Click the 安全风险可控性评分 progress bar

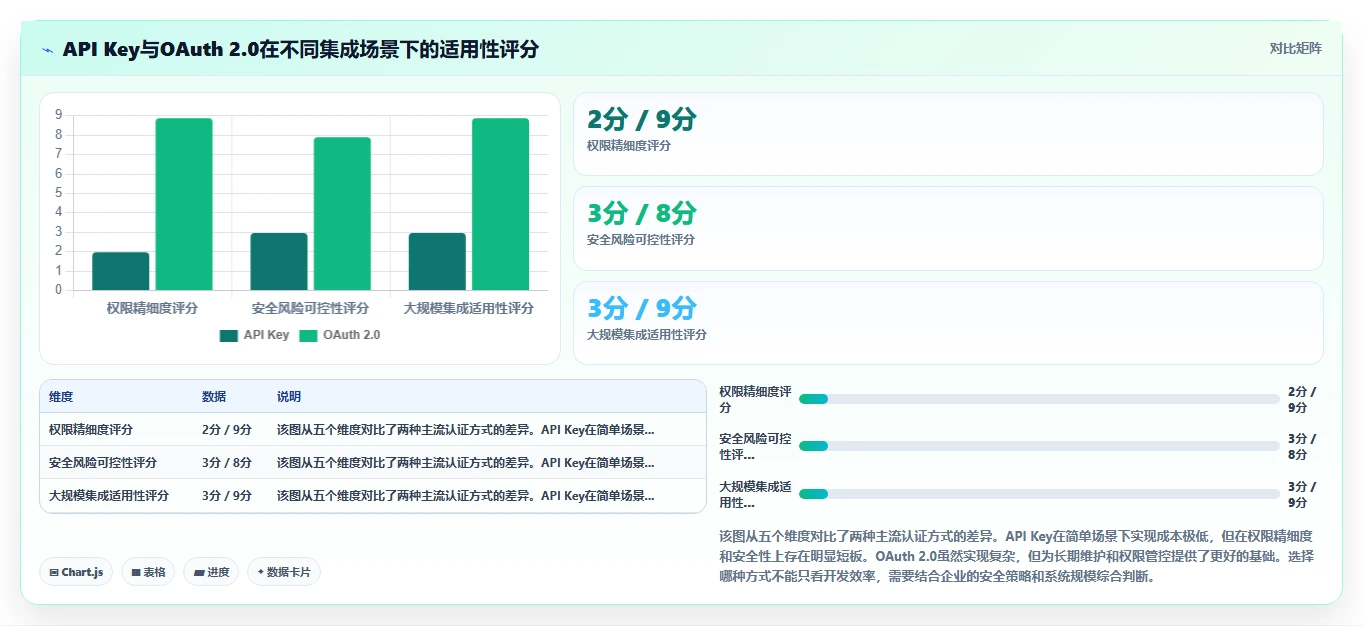click(x=1039, y=446)
